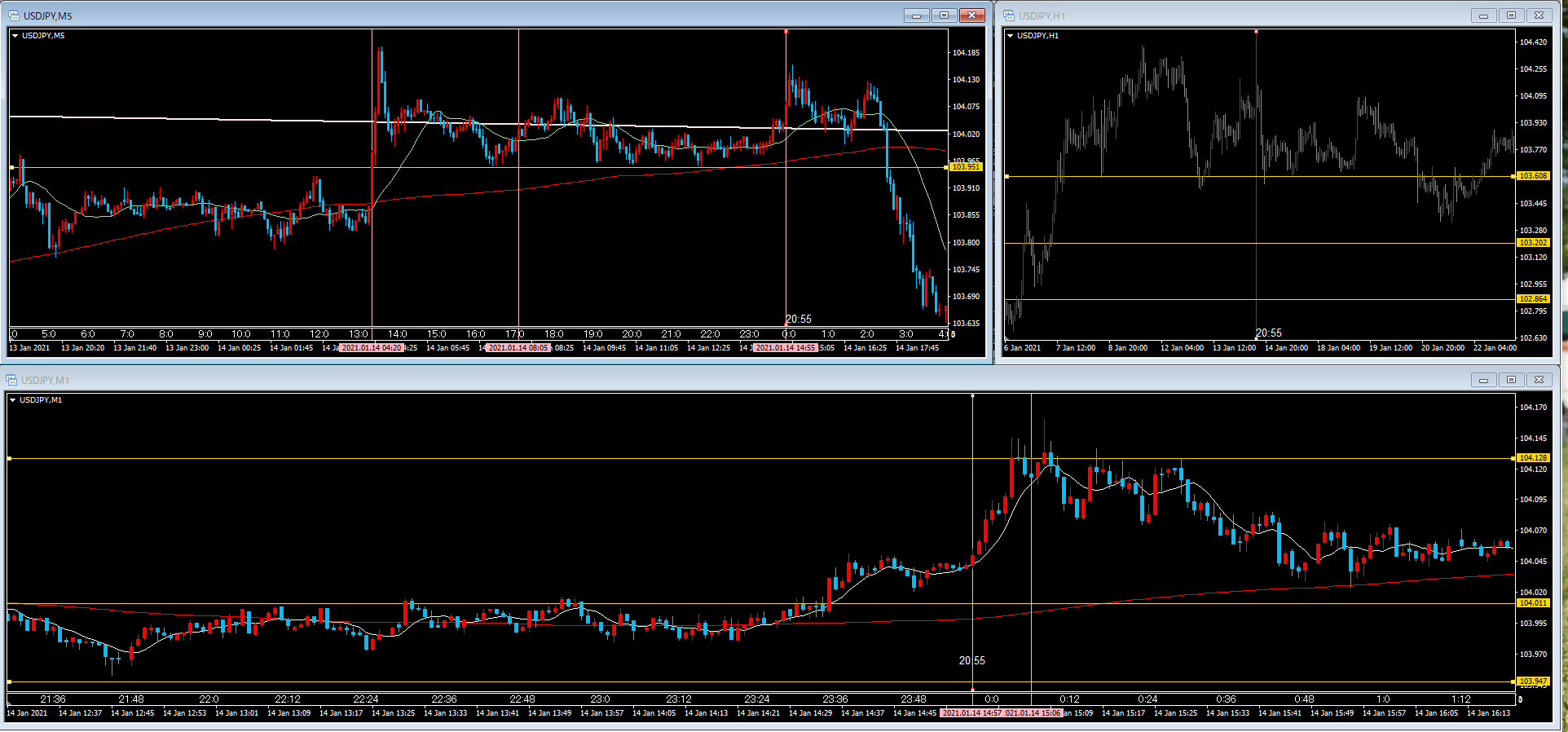The width and height of the screenshot is (1568, 732).
Task: Select the 104.138 price level on M1 chart
Action: click(x=1533, y=458)
